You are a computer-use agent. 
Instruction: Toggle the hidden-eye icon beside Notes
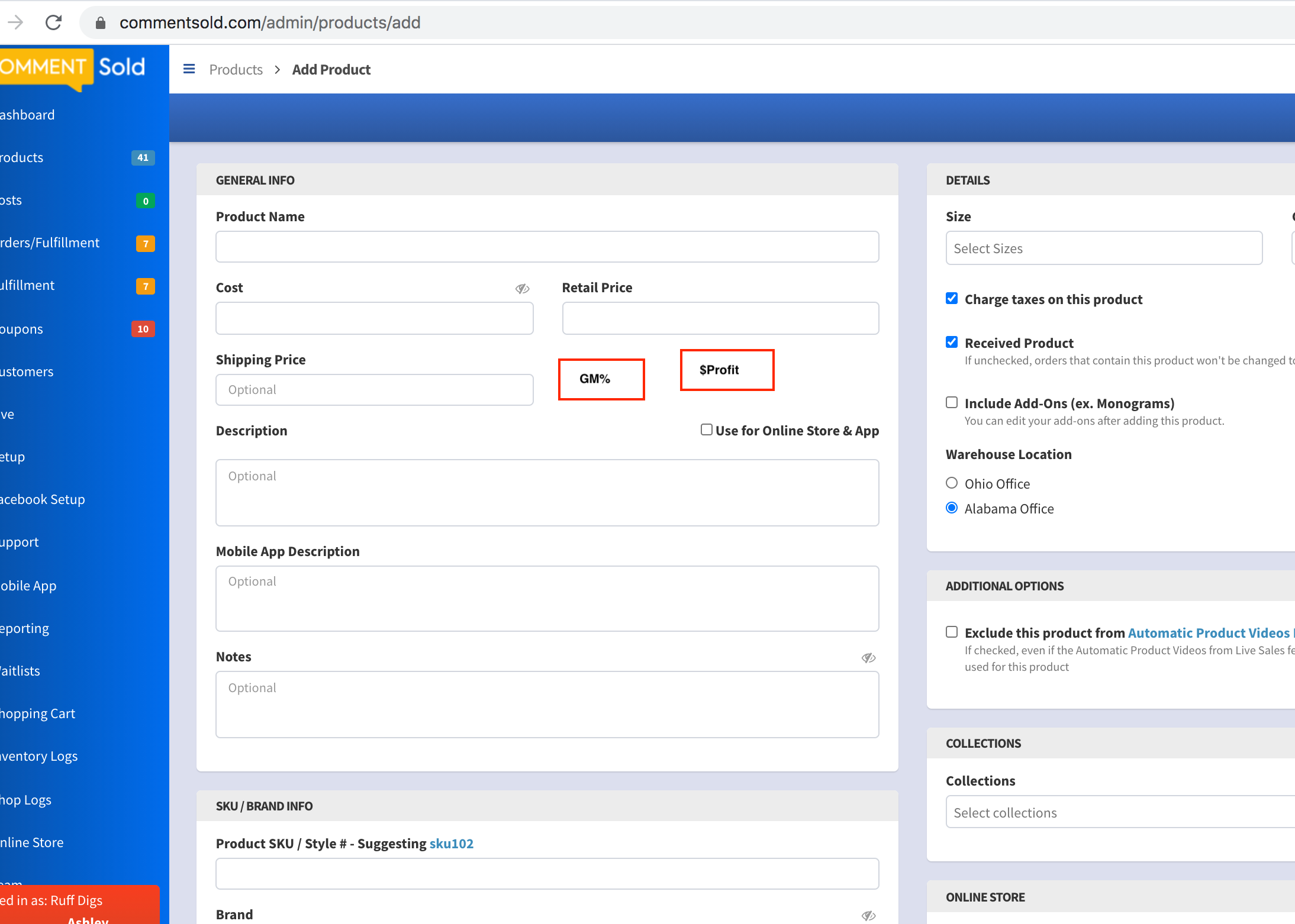(868, 658)
